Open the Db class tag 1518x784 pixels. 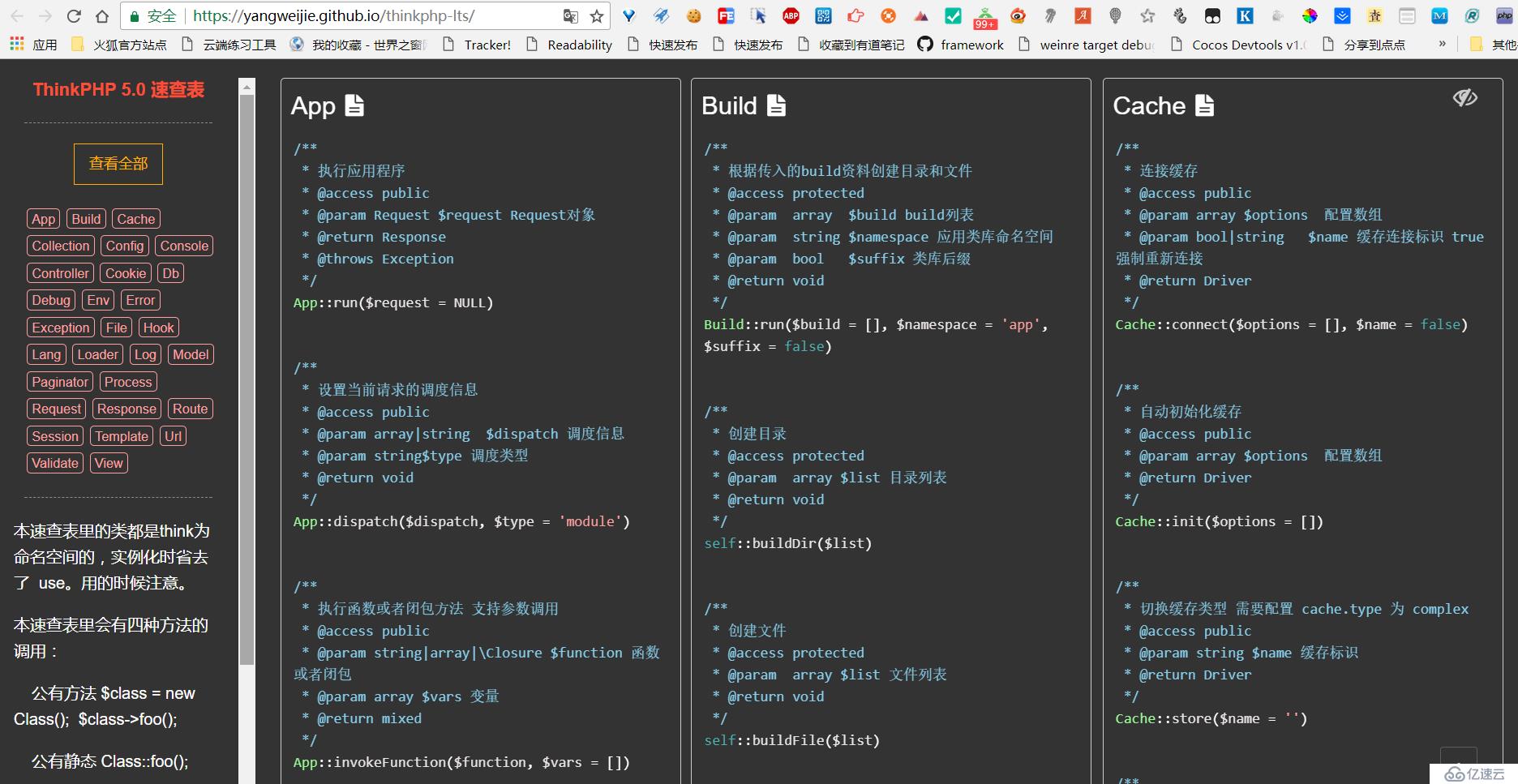tap(170, 273)
